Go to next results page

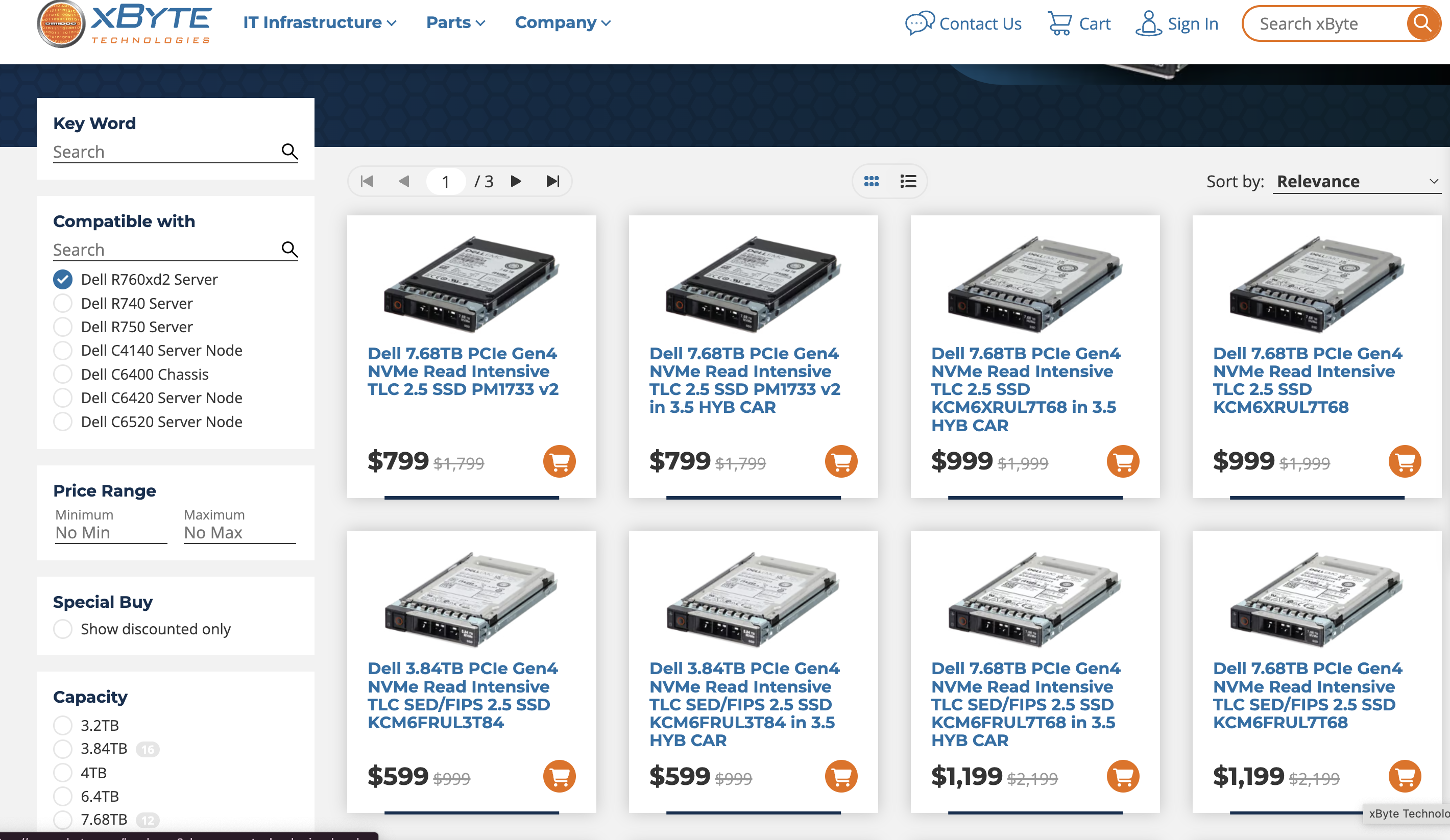coord(516,182)
